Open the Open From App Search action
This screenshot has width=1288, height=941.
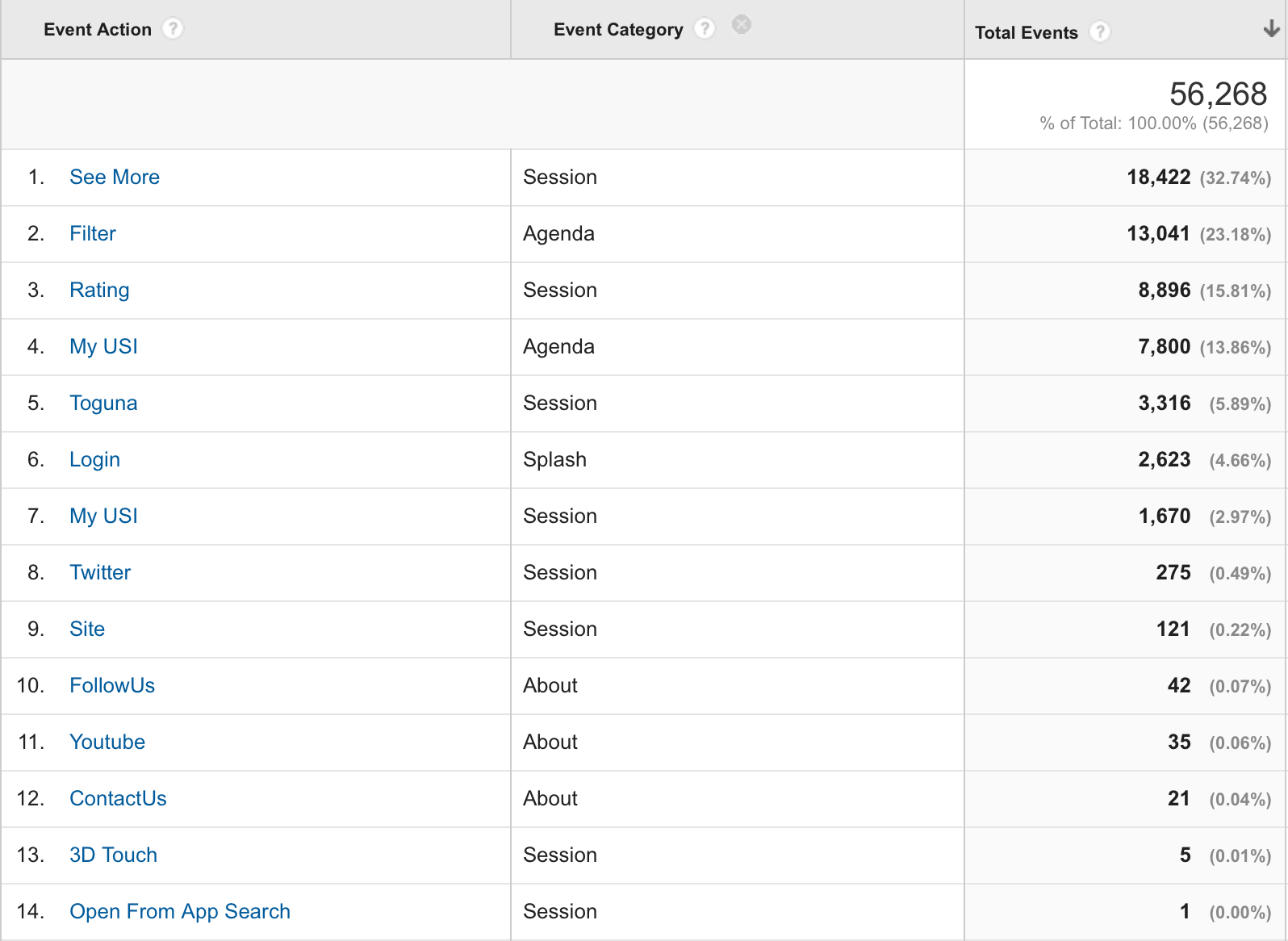tap(180, 911)
